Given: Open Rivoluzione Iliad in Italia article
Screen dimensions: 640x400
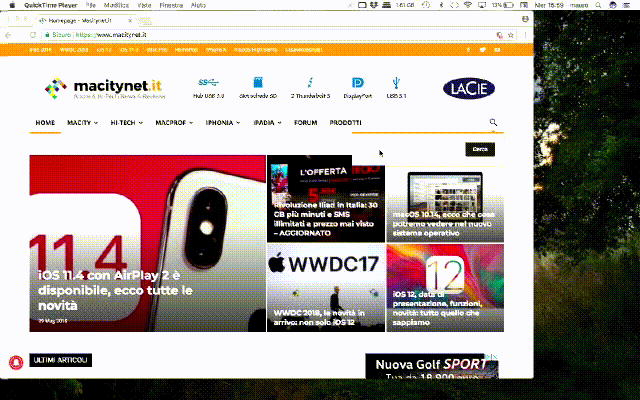Looking at the screenshot, I should click(325, 219).
